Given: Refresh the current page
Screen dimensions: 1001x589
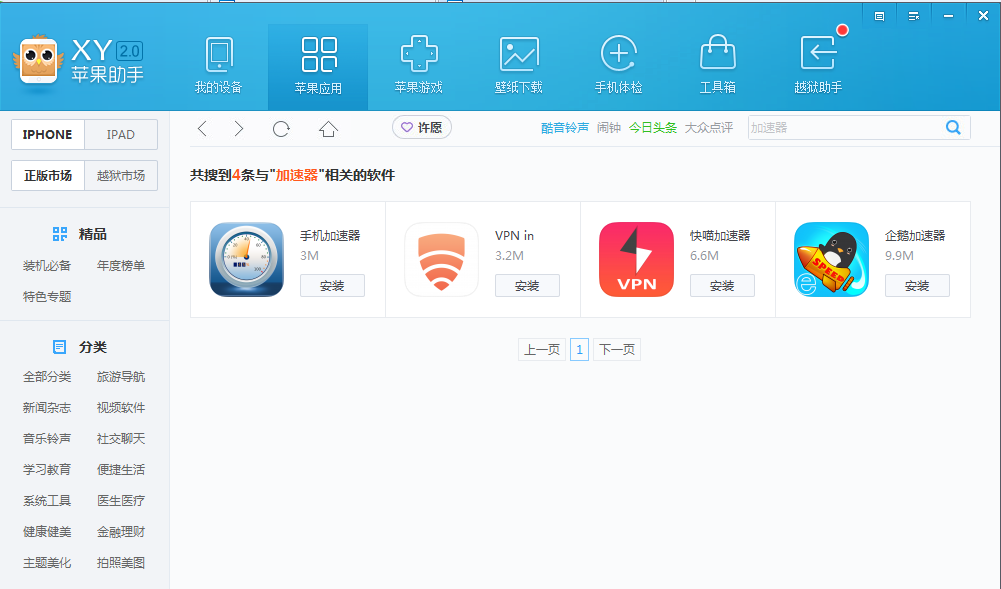Looking at the screenshot, I should (x=281, y=129).
